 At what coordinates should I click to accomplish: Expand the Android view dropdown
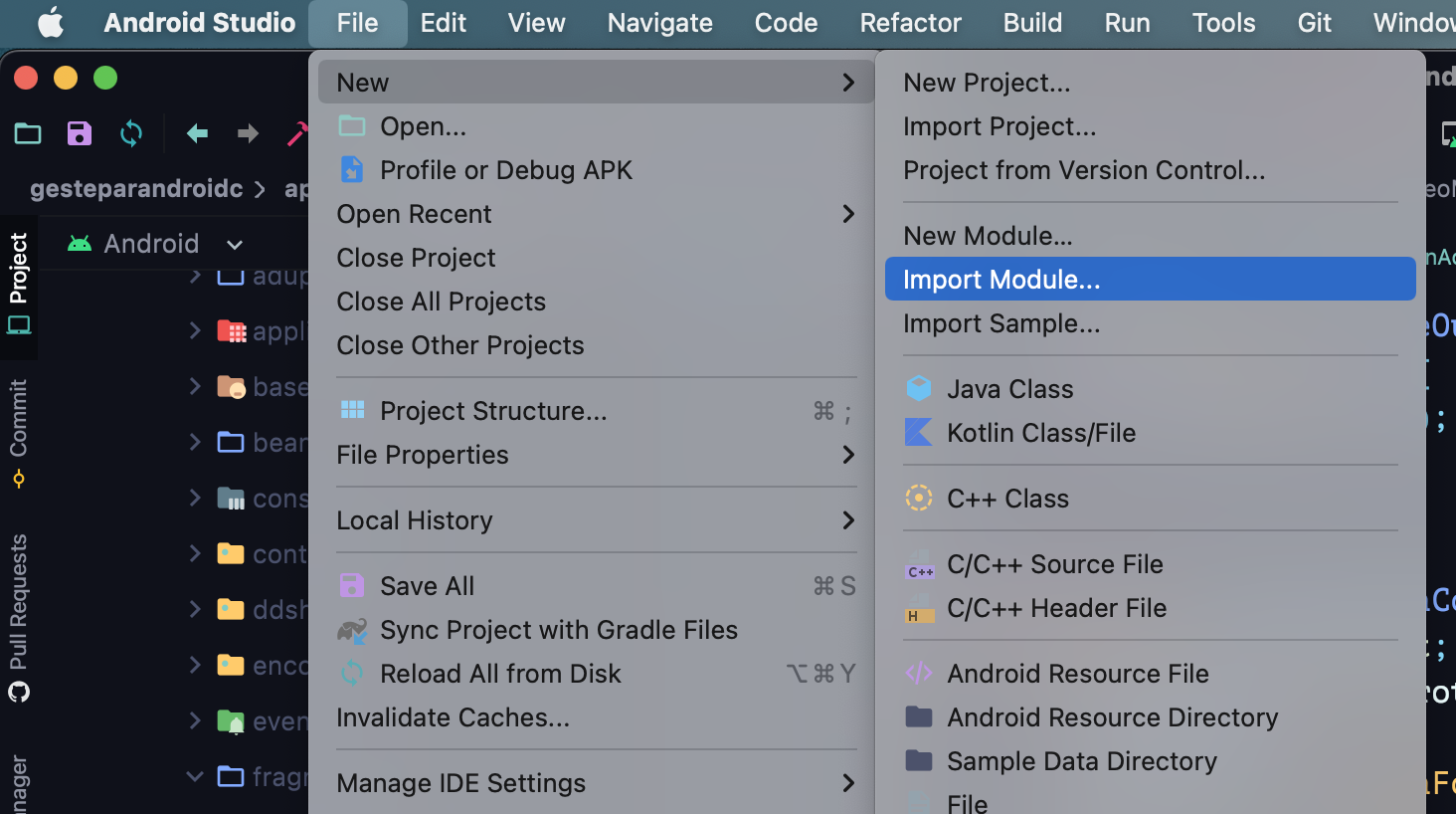coord(235,245)
